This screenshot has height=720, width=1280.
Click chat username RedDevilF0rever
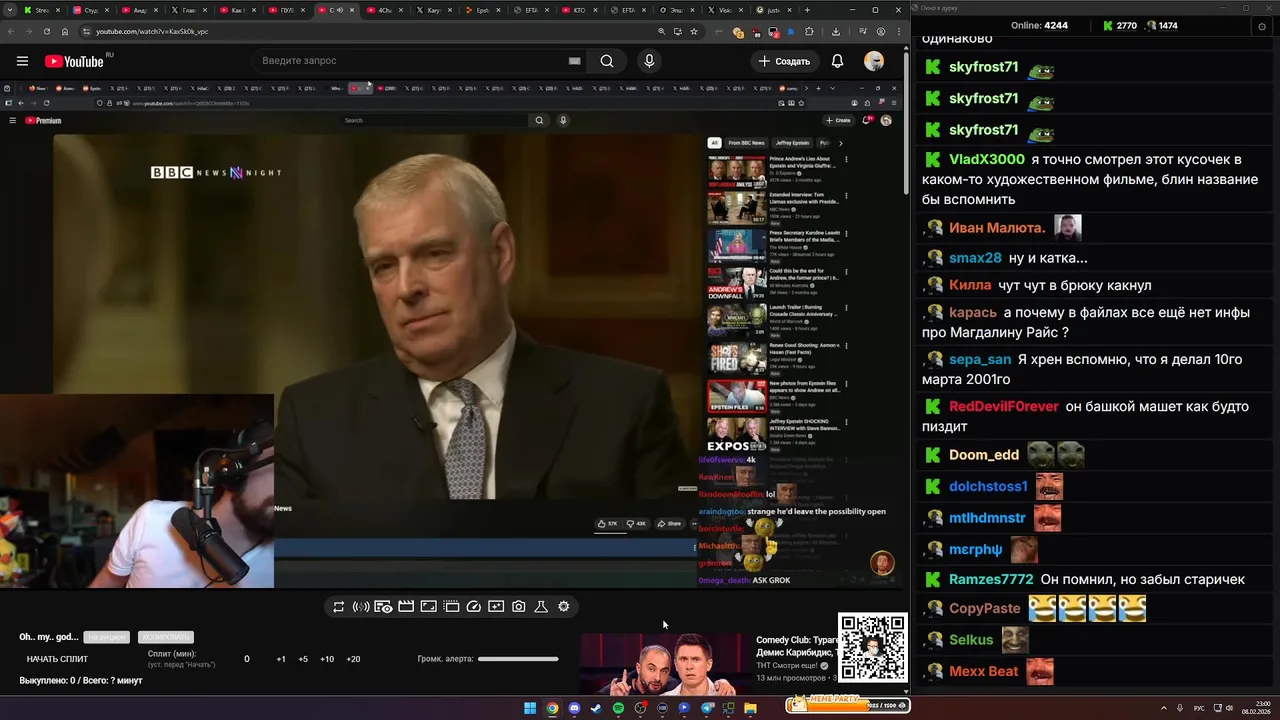(x=1004, y=406)
